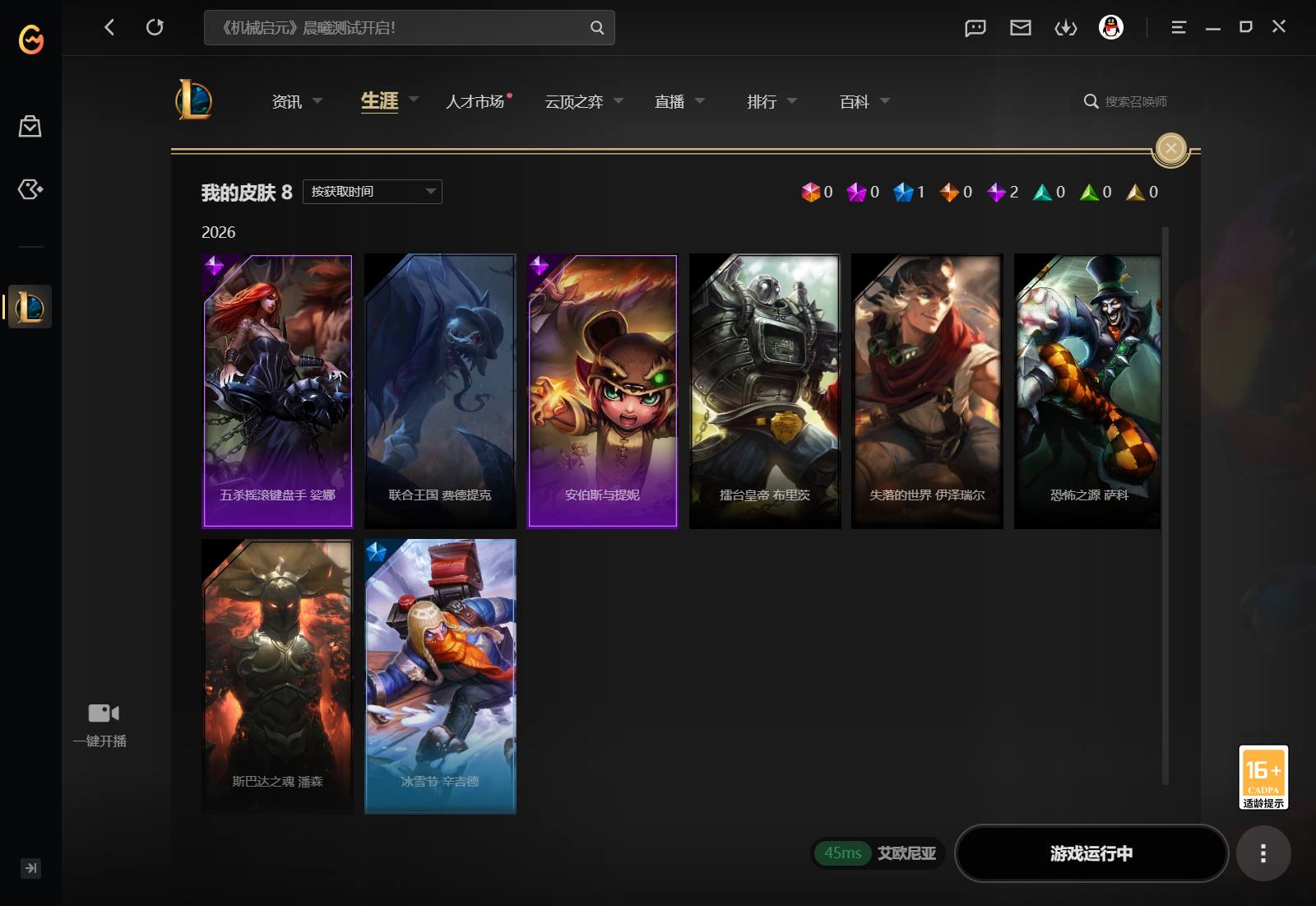This screenshot has height=906, width=1316.
Task: Expand the 资讯 dropdown arrow
Action: pyautogui.click(x=317, y=100)
